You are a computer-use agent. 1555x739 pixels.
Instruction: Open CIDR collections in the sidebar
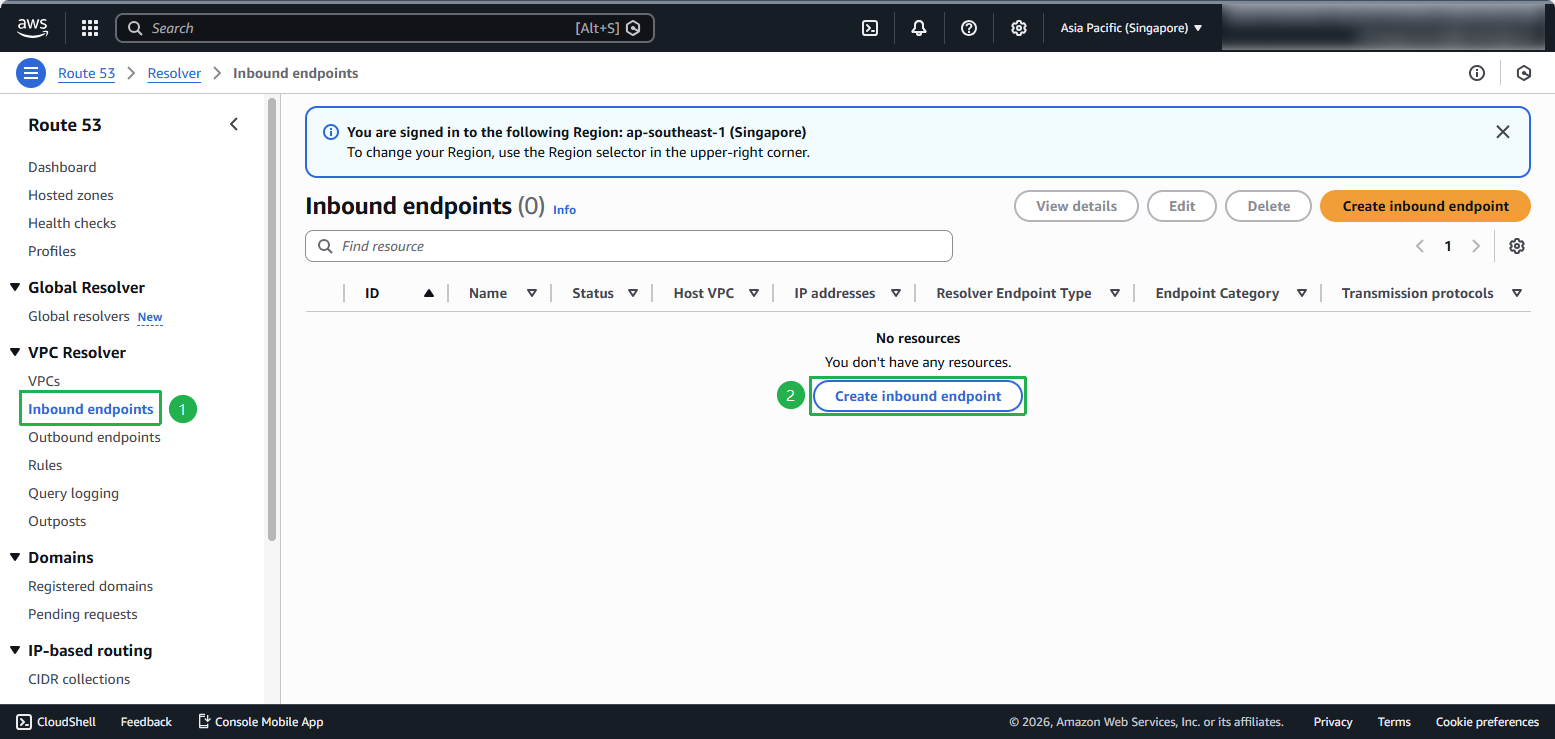click(x=79, y=679)
